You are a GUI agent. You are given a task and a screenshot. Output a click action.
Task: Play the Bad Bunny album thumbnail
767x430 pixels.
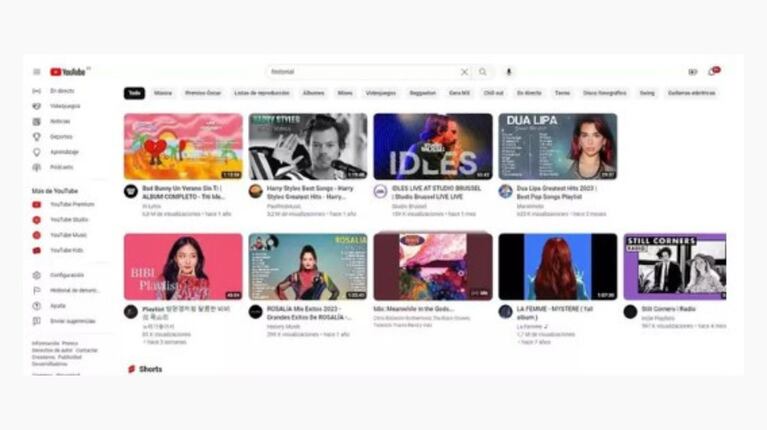[183, 147]
